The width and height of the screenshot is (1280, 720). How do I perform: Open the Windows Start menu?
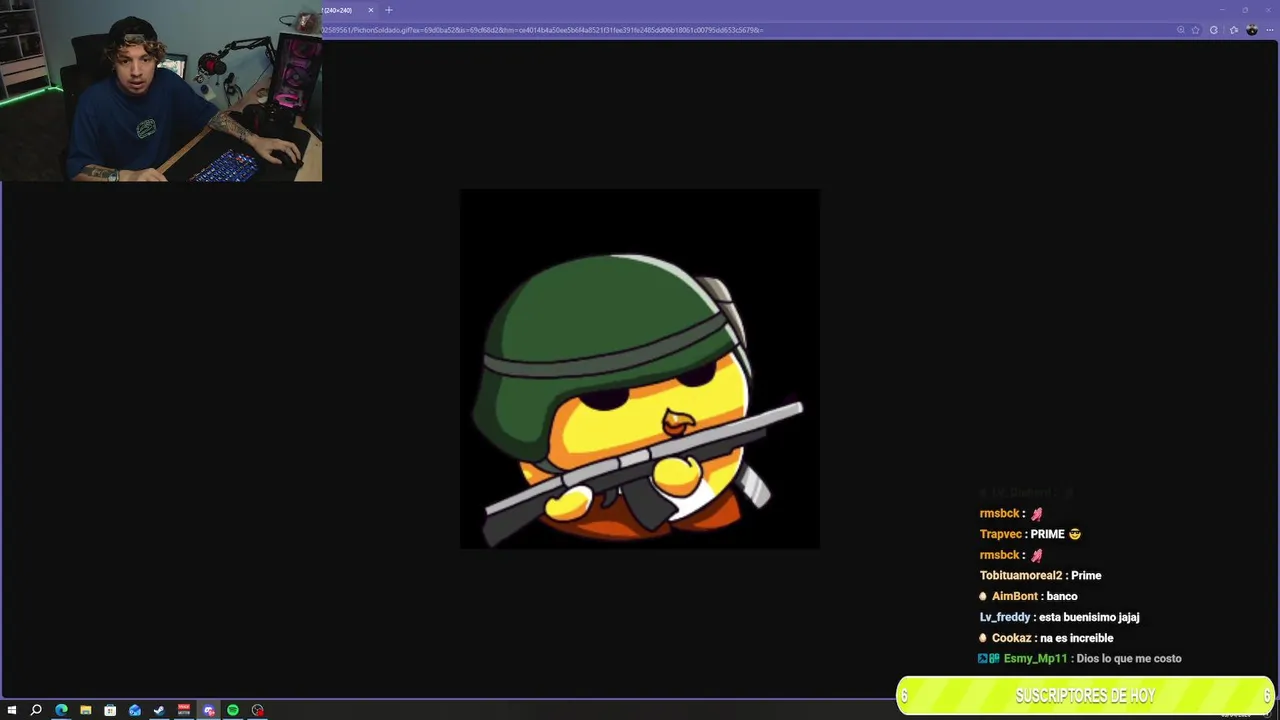(12, 710)
